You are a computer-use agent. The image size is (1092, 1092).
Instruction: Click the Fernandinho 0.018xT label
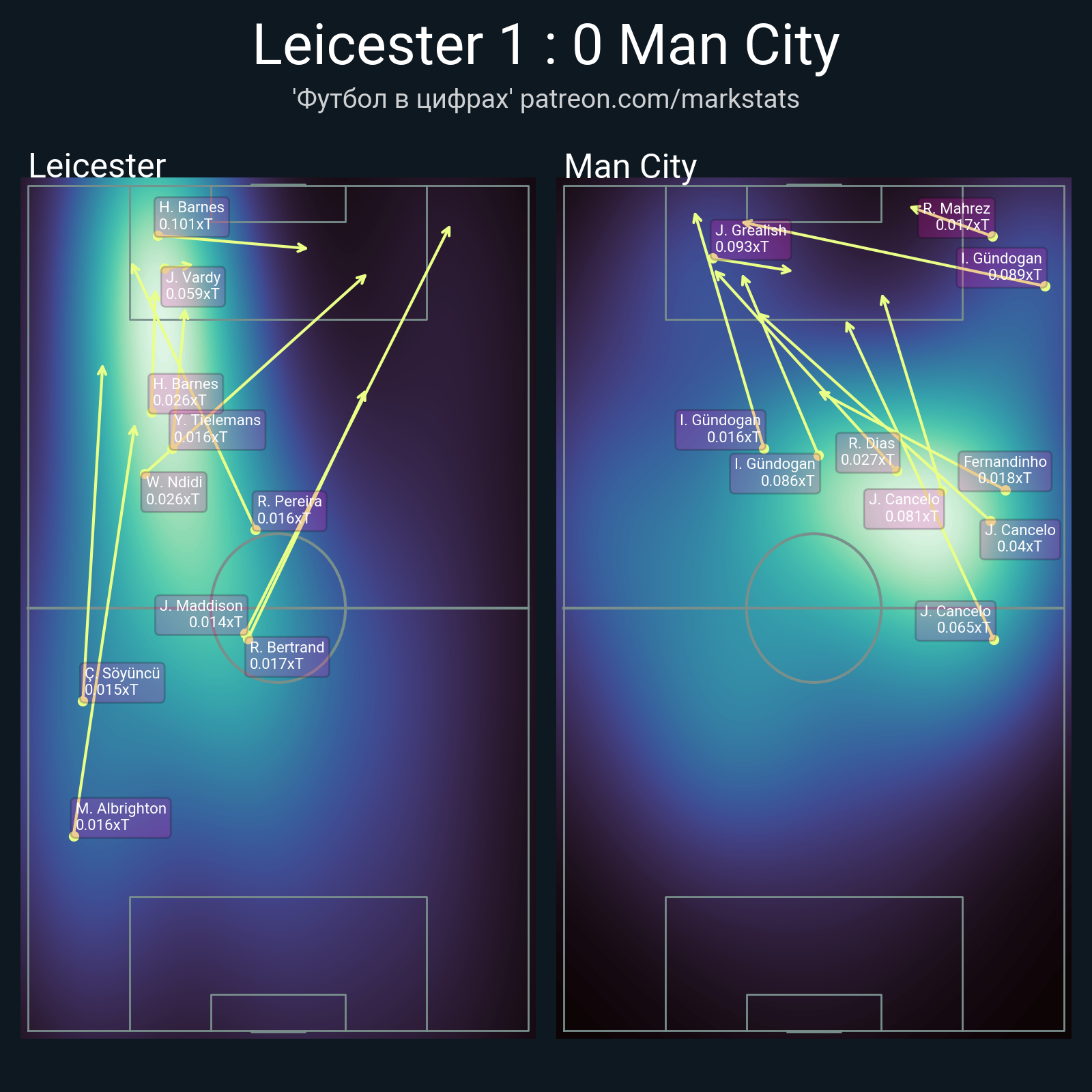[x=1005, y=470]
